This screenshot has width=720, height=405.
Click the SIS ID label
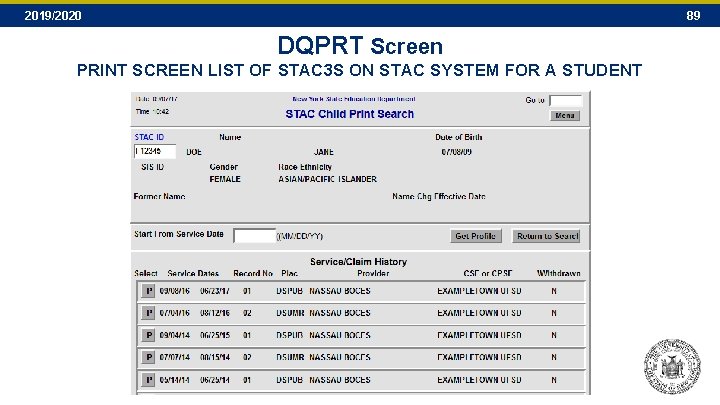(x=152, y=167)
